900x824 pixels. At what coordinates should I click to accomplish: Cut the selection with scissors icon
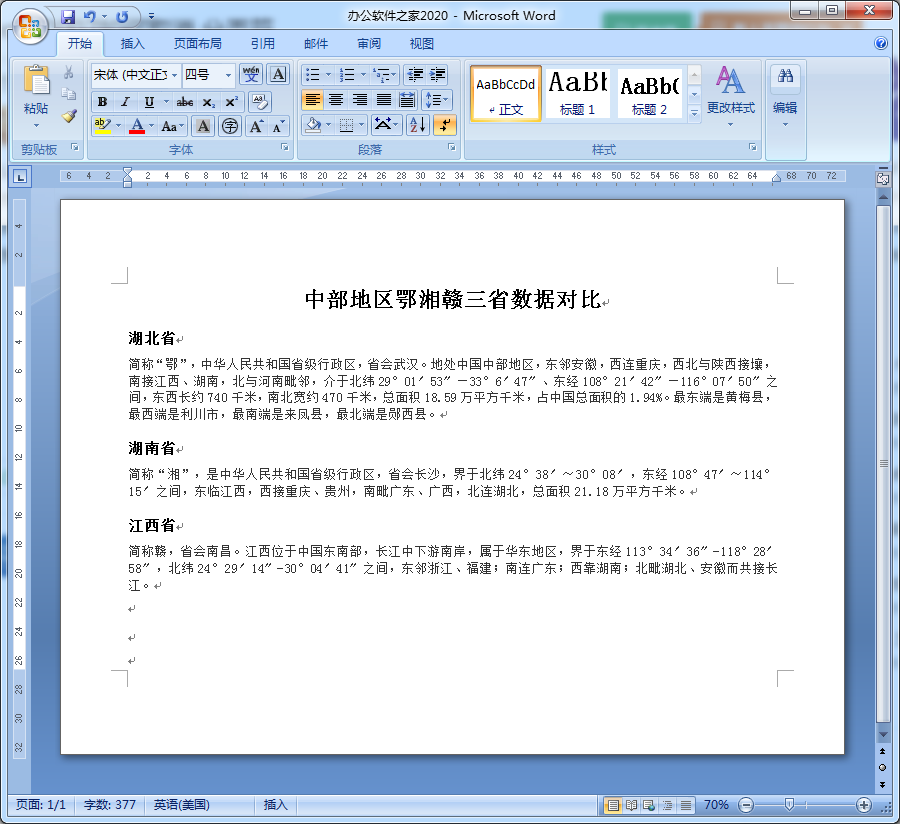(68, 72)
